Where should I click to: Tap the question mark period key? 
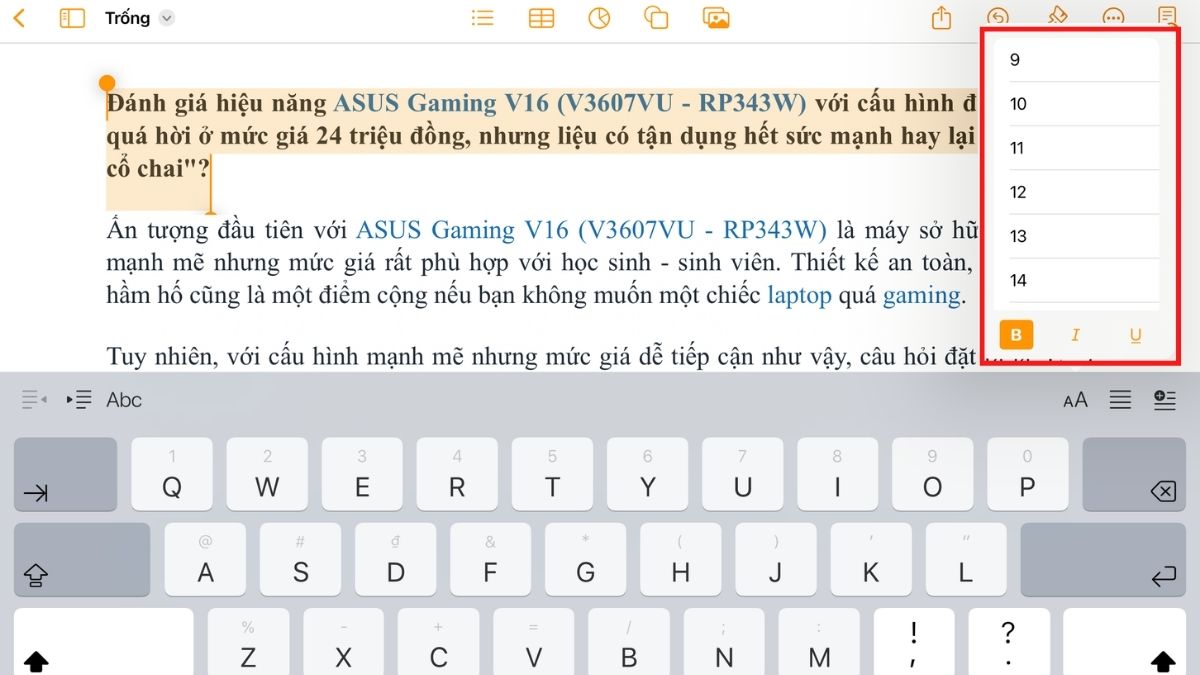pyautogui.click(x=1009, y=642)
